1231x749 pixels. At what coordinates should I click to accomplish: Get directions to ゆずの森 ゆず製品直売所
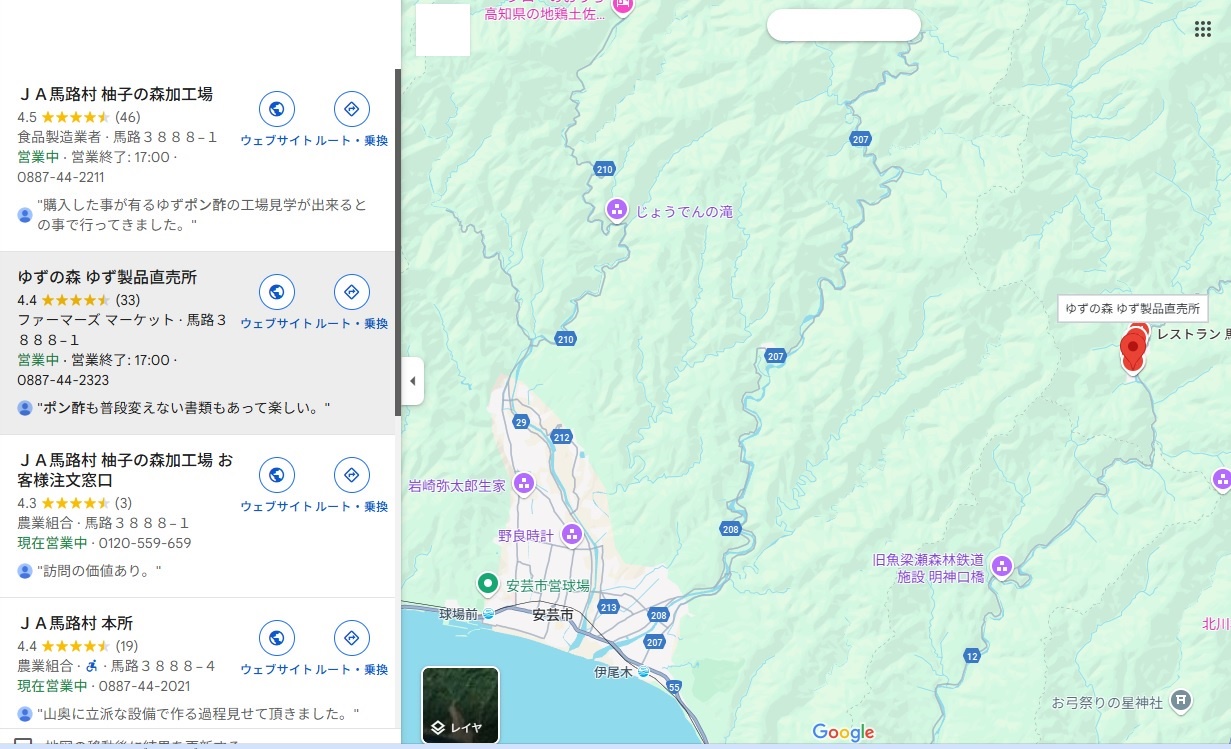click(x=351, y=292)
